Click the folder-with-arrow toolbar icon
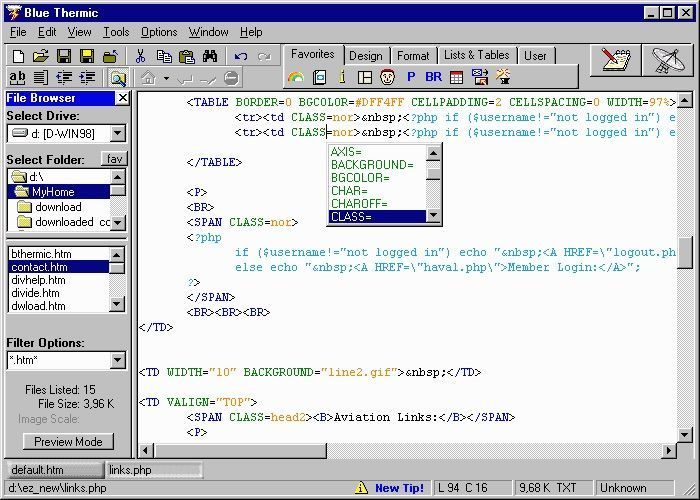The height and width of the screenshot is (500, 700). pyautogui.click(x=110, y=56)
